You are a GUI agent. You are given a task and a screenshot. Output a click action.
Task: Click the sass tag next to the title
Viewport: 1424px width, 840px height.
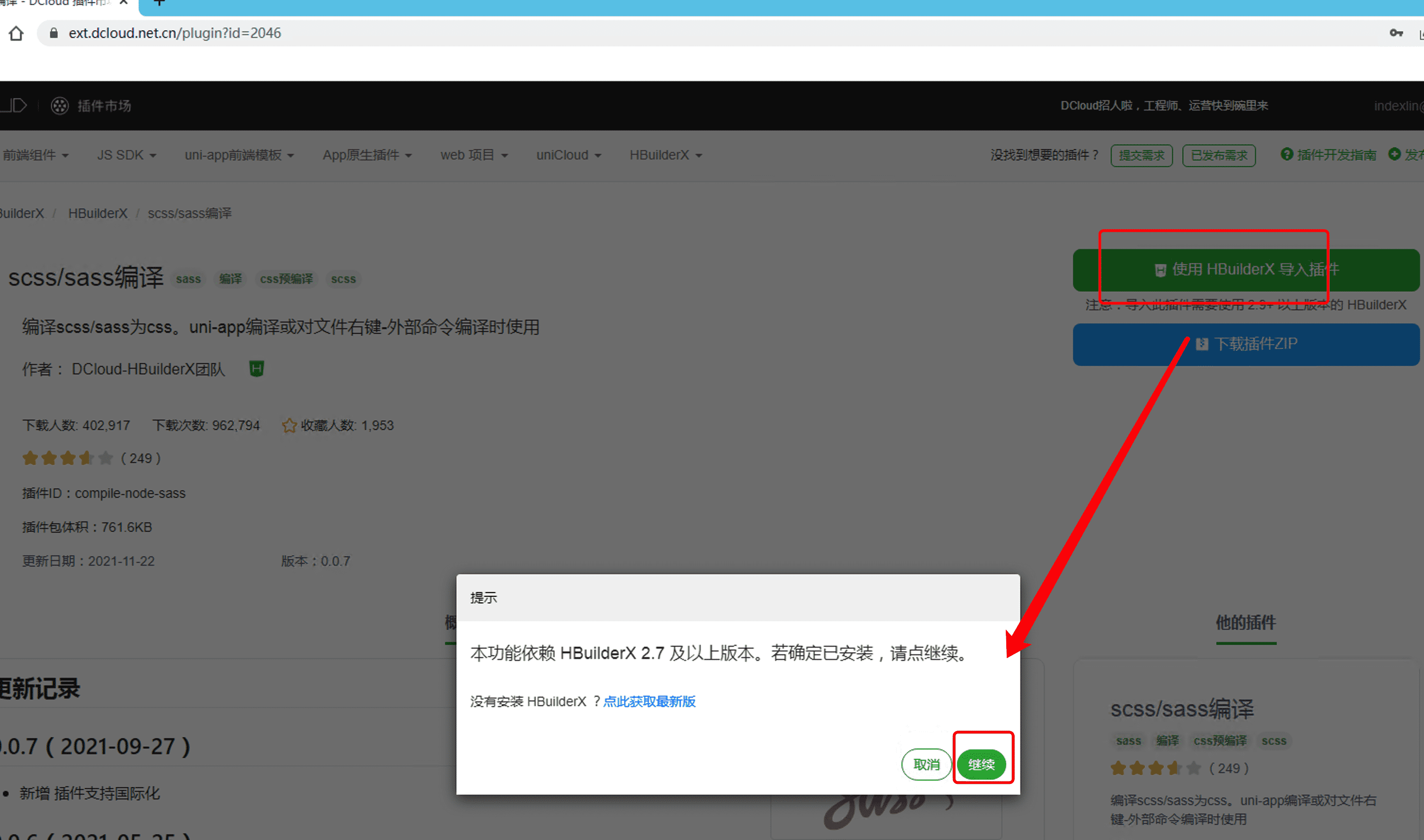[x=189, y=279]
